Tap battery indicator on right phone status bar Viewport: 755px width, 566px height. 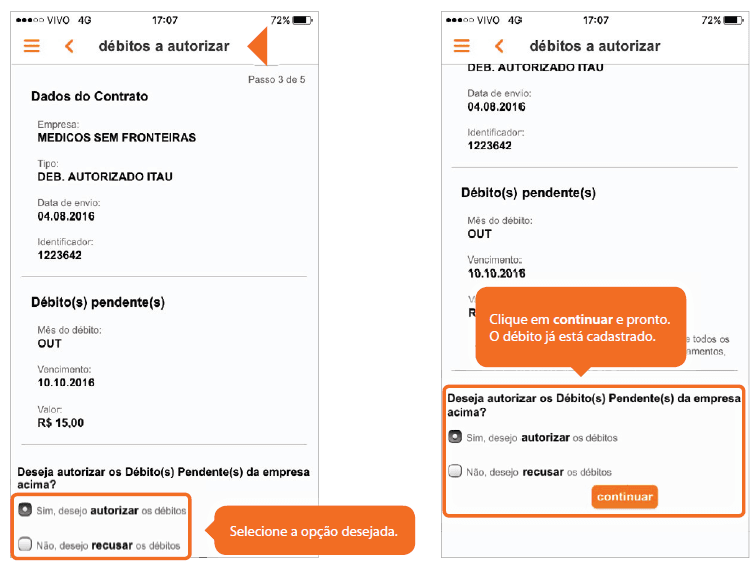(x=733, y=20)
